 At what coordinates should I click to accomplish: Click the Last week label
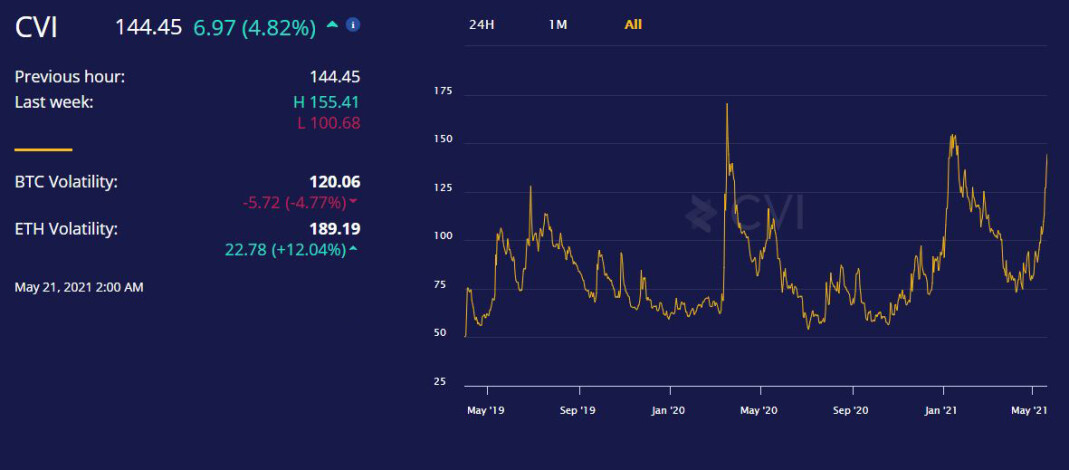pyautogui.click(x=54, y=102)
